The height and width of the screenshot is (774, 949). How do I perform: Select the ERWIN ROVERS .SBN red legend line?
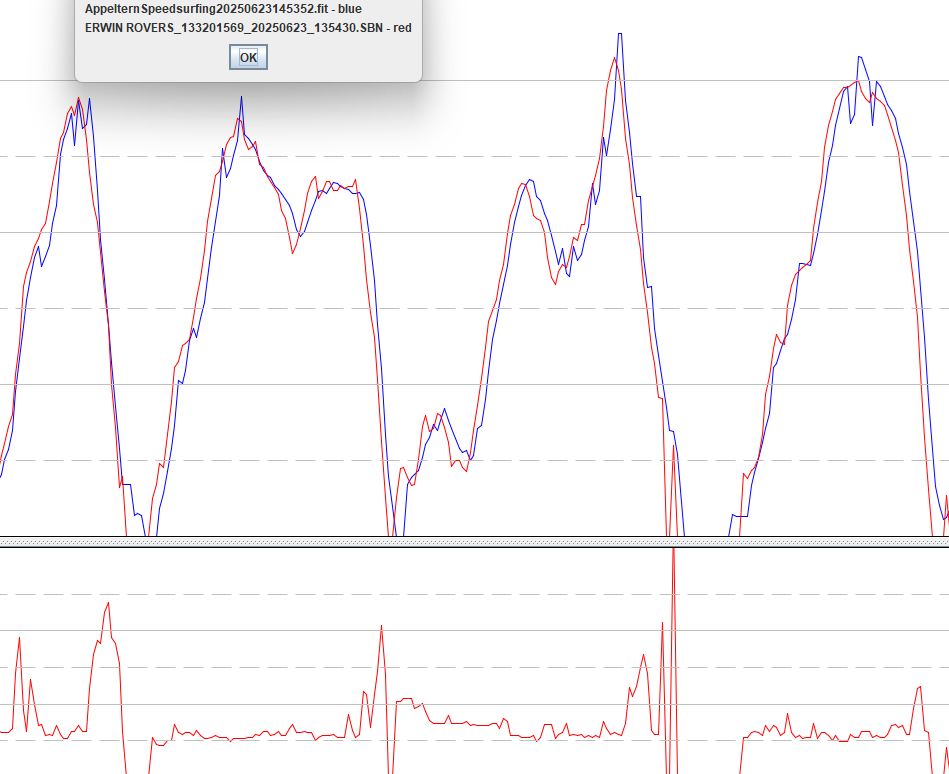point(248,28)
